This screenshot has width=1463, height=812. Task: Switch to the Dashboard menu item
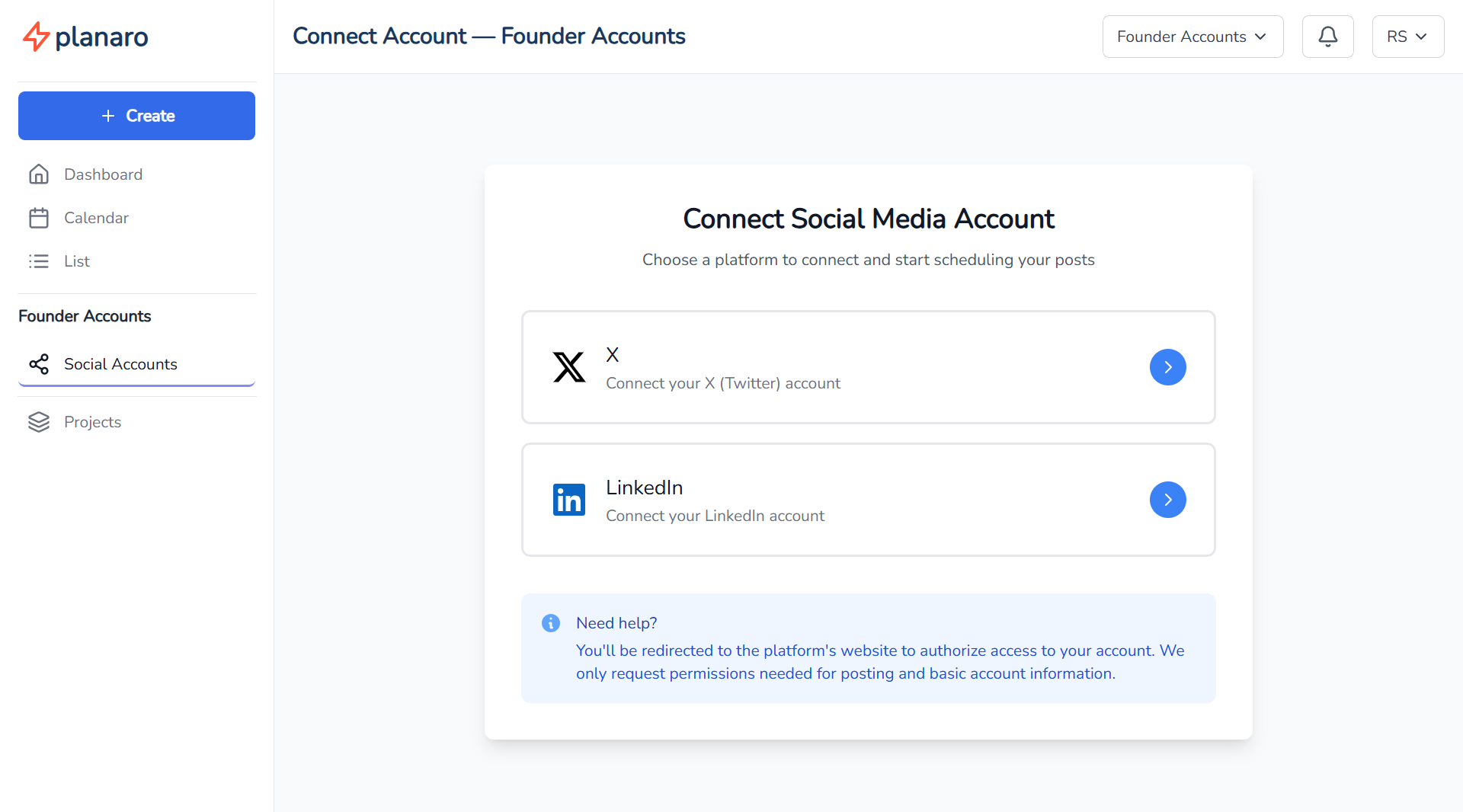tap(103, 174)
